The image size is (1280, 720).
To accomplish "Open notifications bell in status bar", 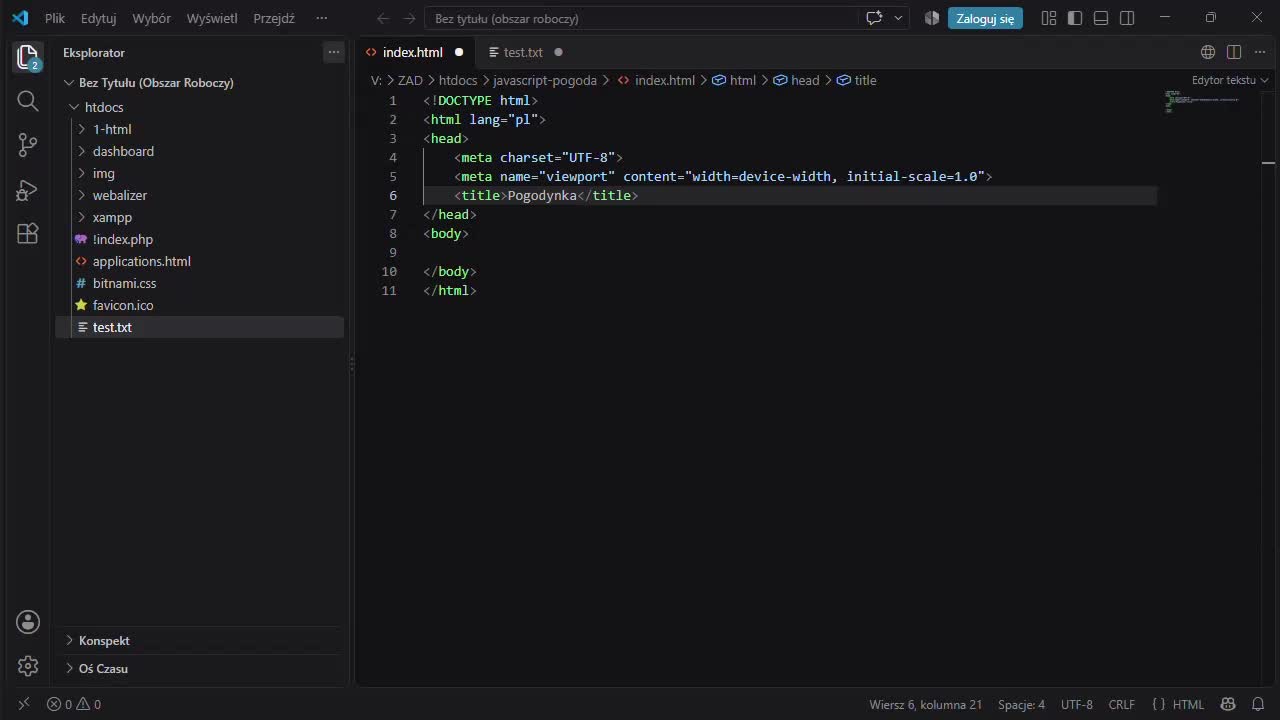I will click(1258, 704).
